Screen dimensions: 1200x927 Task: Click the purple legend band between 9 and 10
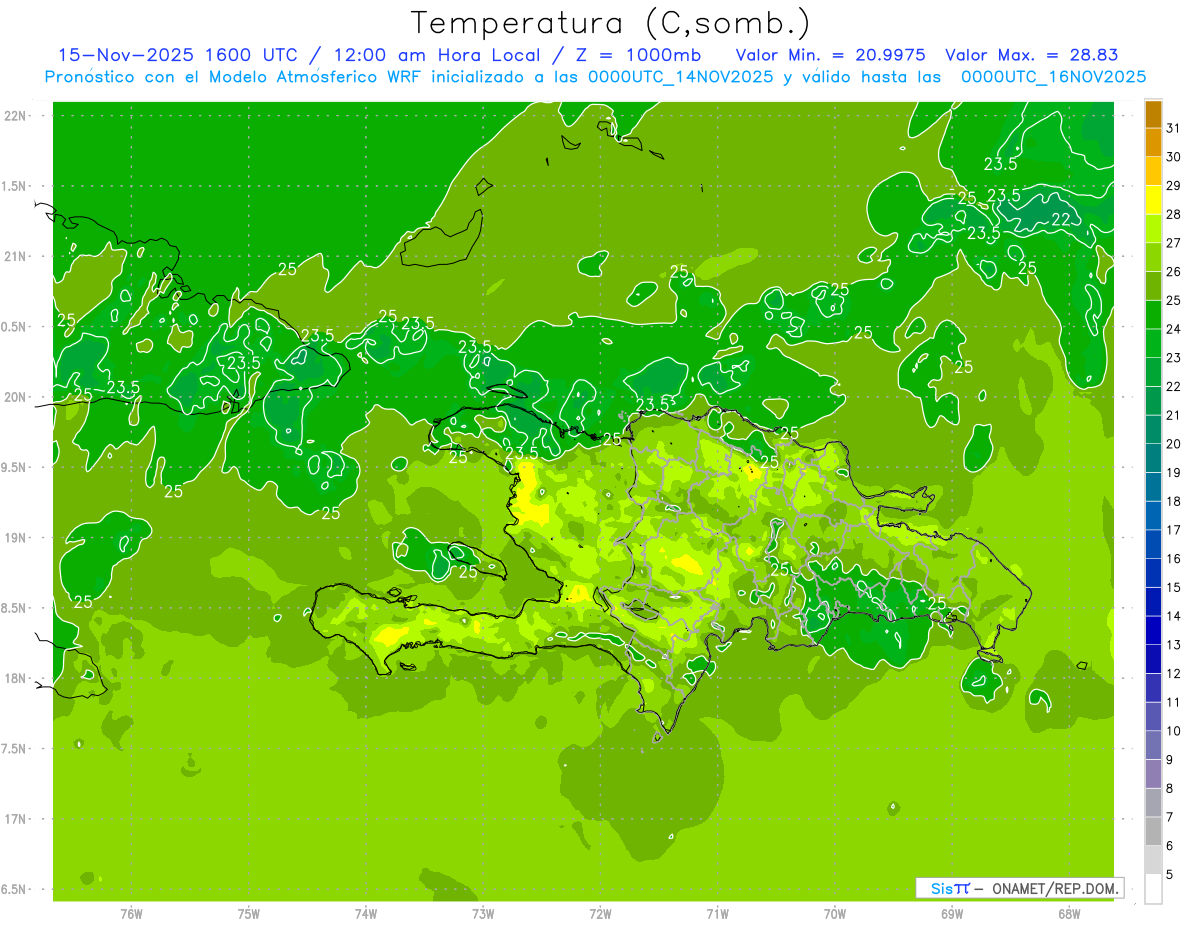(1153, 745)
